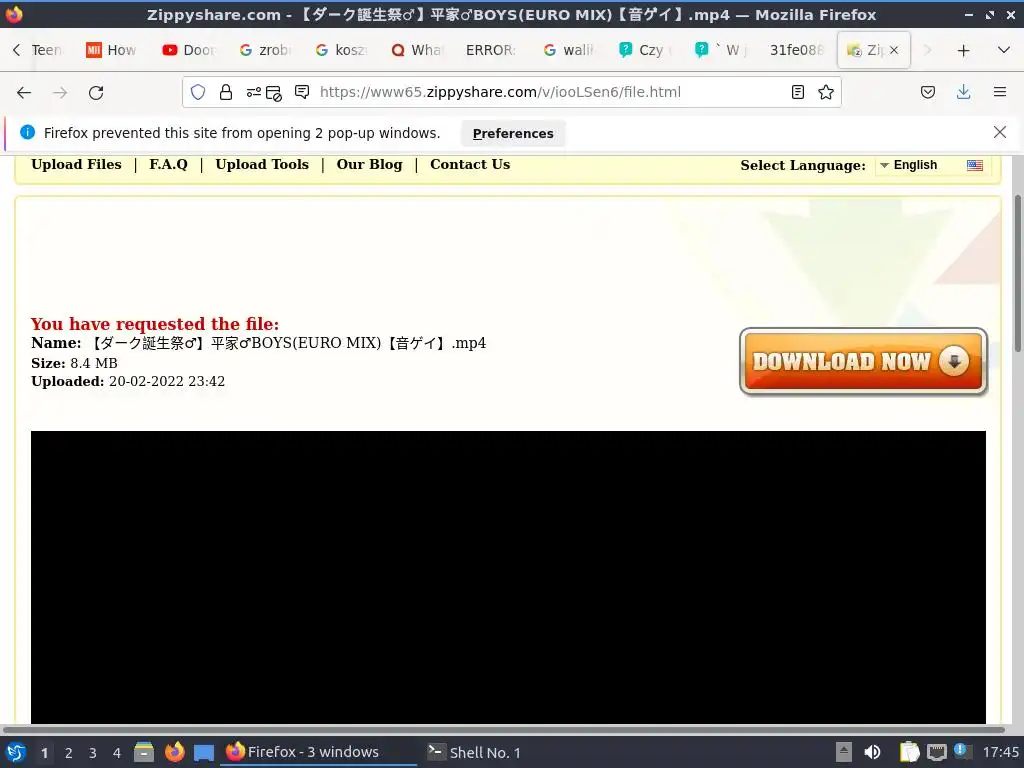The image size is (1024, 768).
Task: Switch to the 31fe088 tab
Action: [795, 50]
